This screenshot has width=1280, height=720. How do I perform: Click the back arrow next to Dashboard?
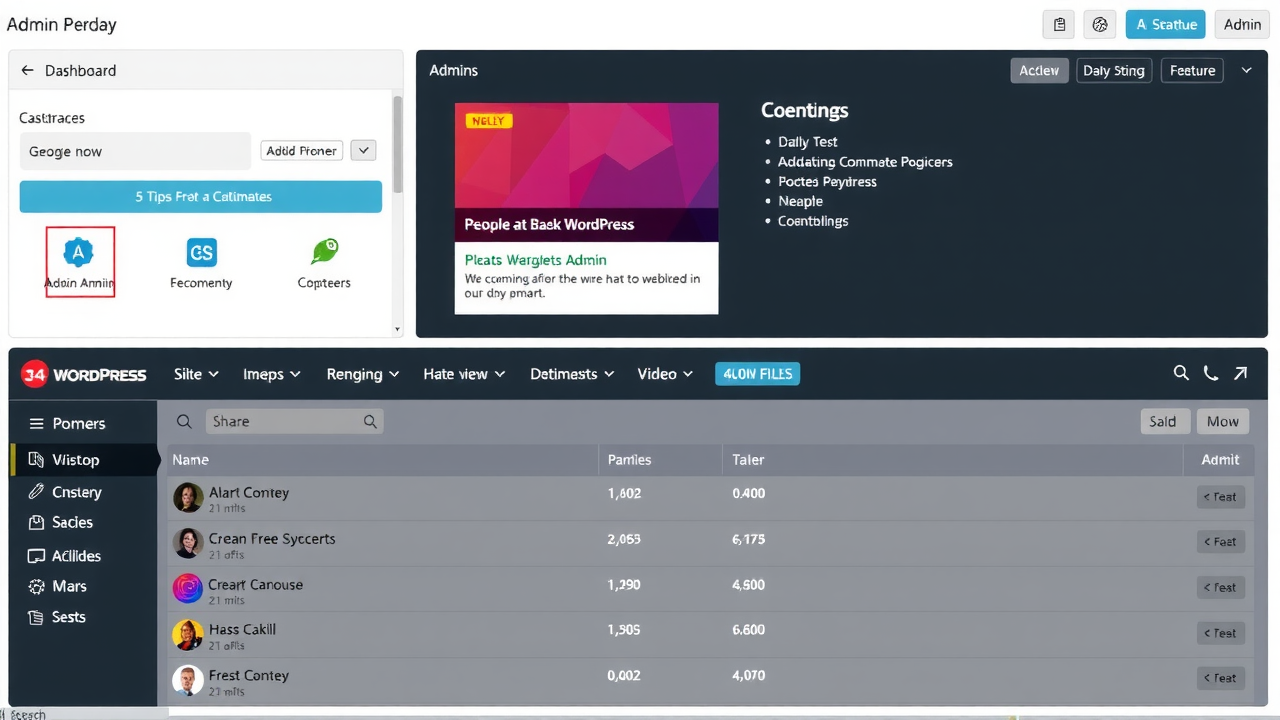[x=27, y=70]
